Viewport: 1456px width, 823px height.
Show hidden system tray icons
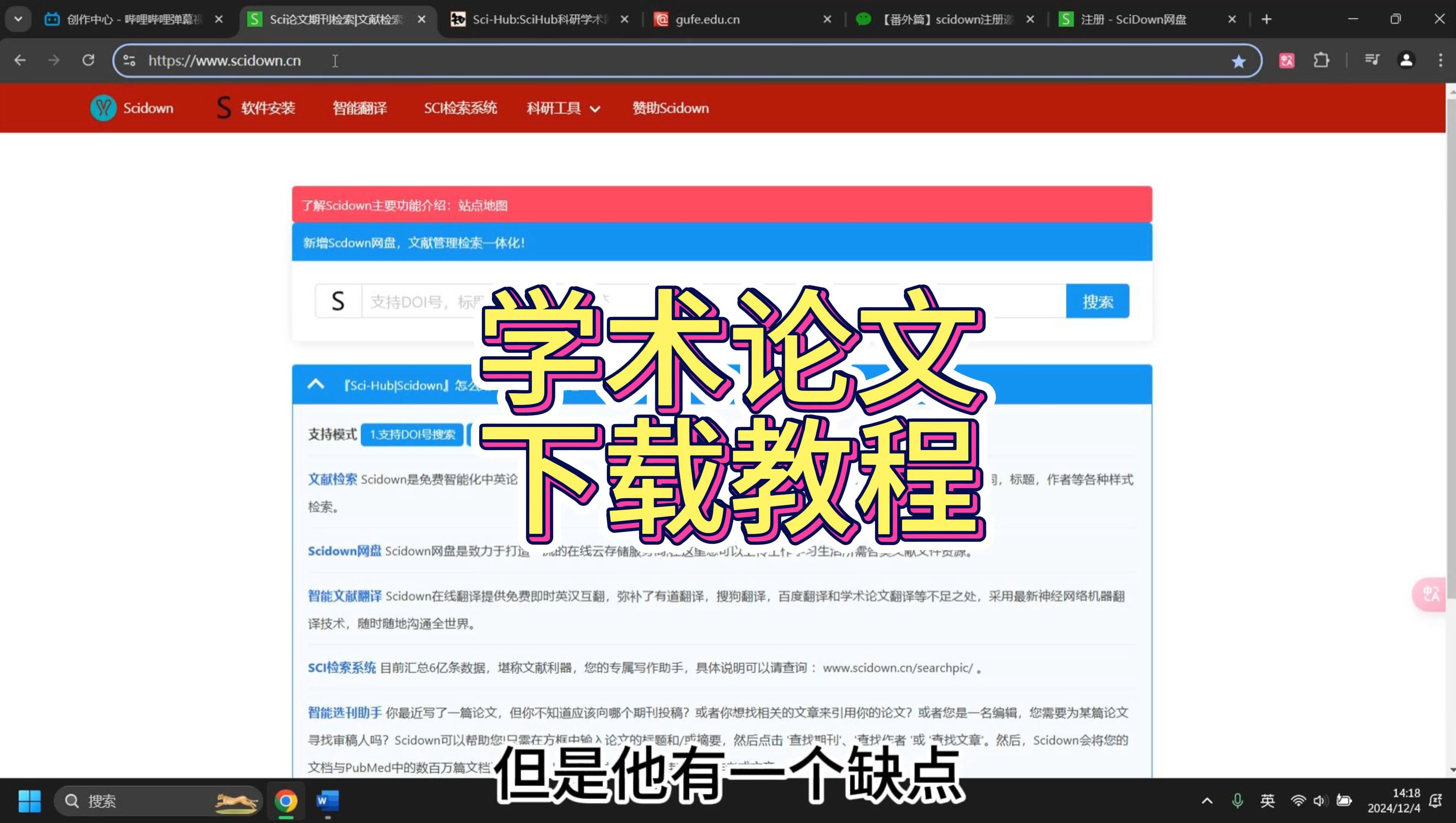(x=1207, y=801)
